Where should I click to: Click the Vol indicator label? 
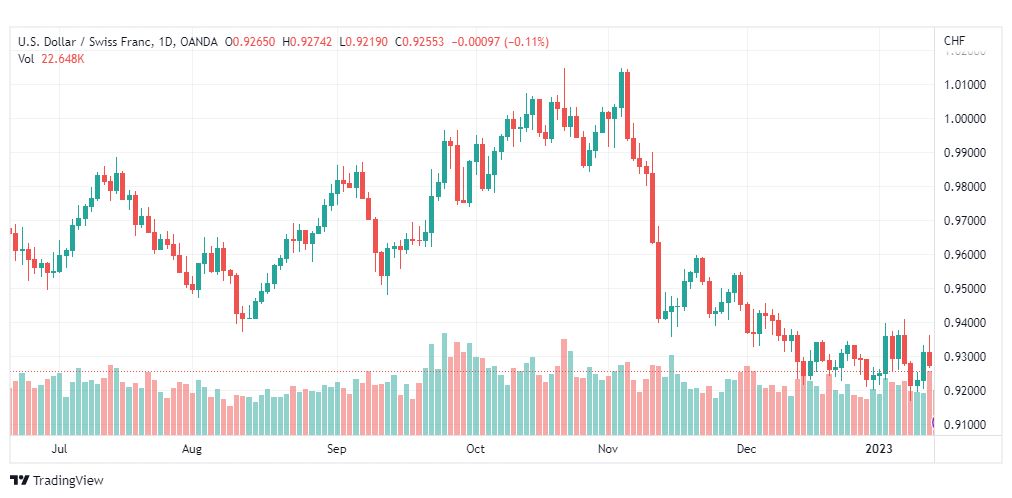[x=25, y=59]
